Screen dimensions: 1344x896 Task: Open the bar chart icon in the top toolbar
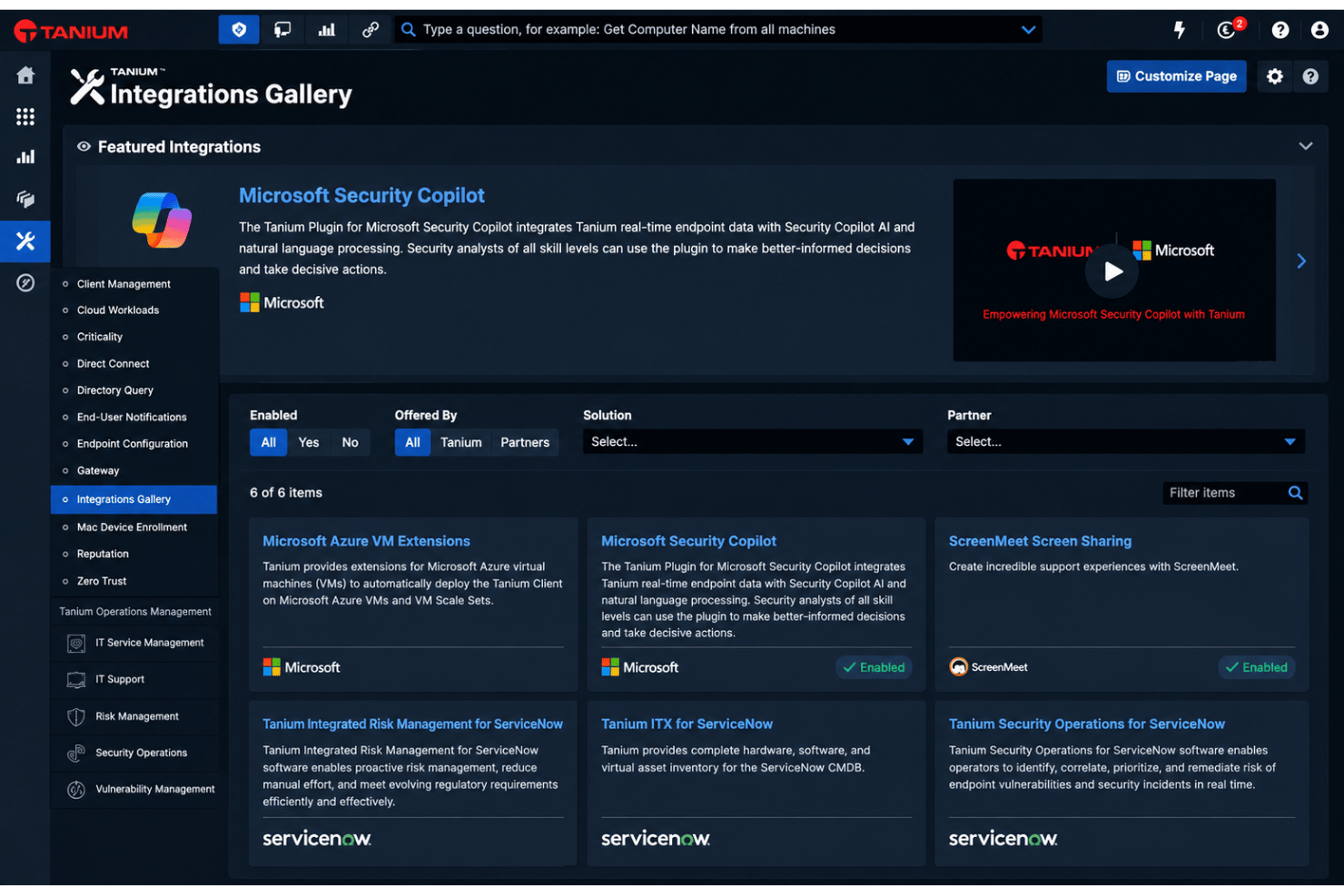[x=327, y=30]
